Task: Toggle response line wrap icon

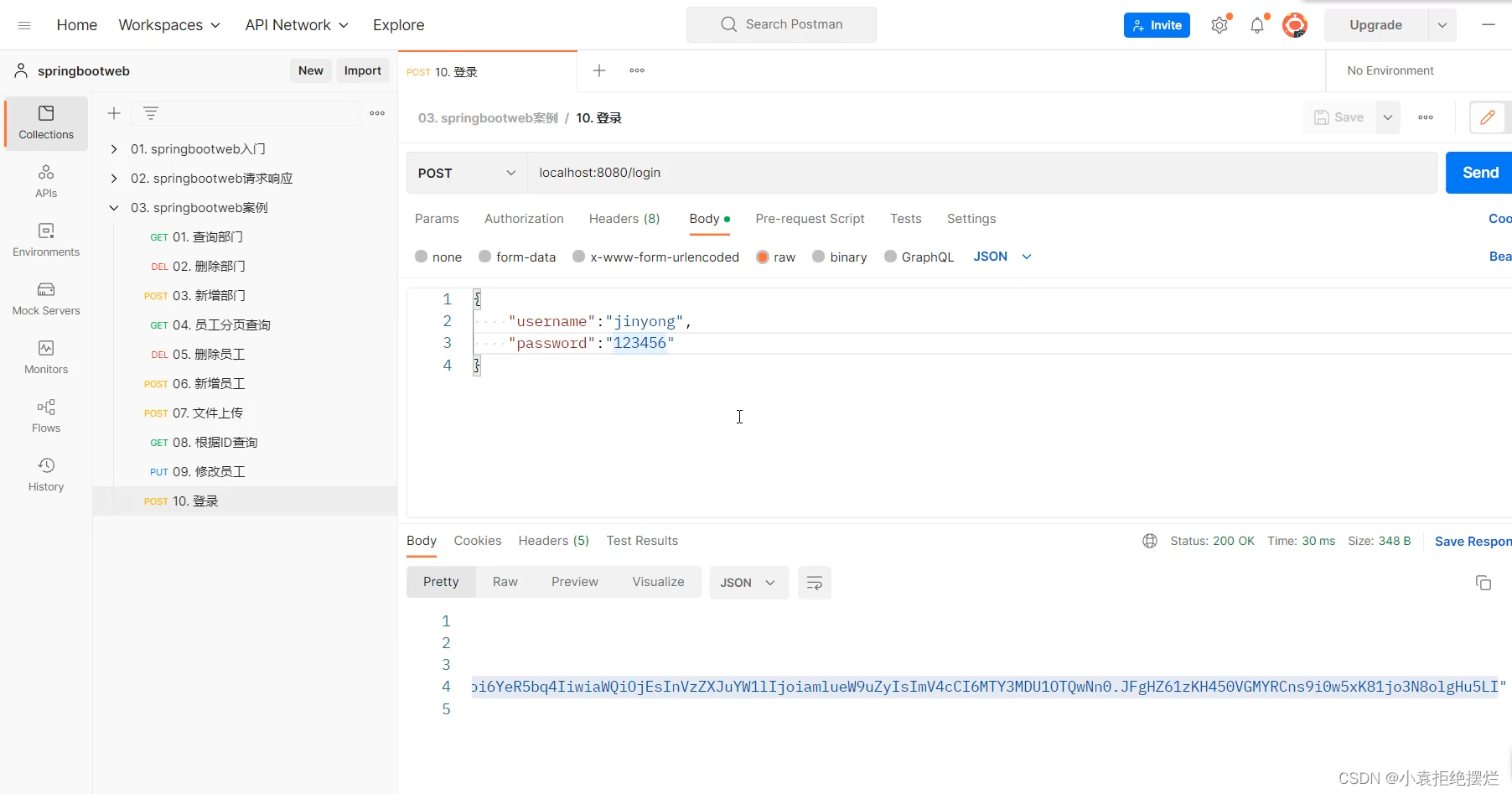Action: click(x=814, y=583)
